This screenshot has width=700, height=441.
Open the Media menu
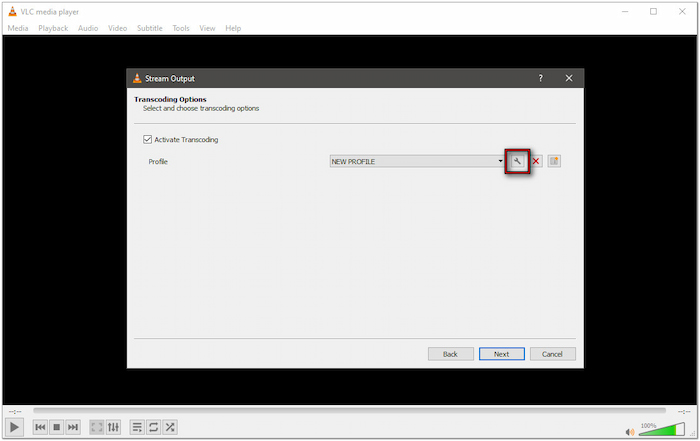(x=18, y=28)
